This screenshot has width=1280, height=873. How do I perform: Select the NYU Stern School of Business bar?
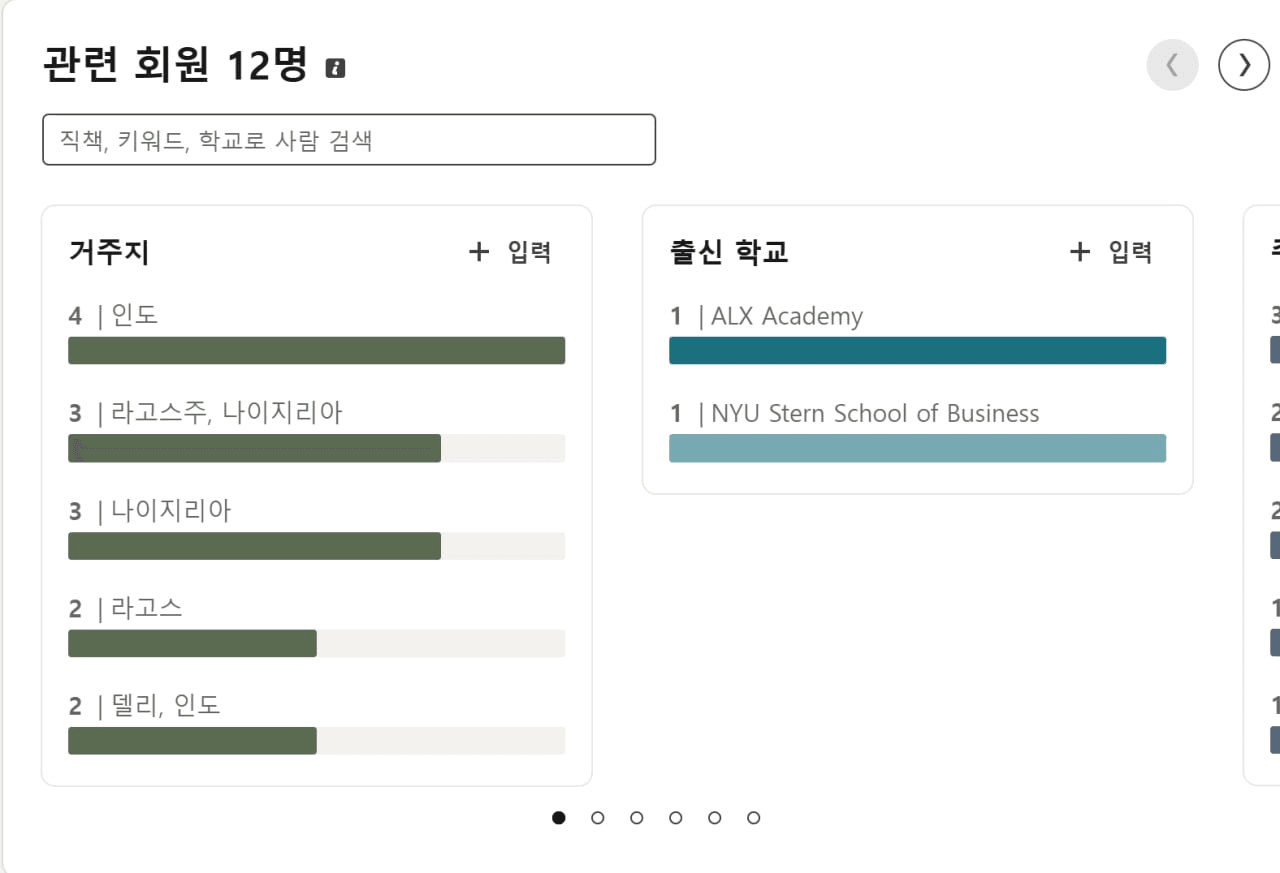click(918, 448)
